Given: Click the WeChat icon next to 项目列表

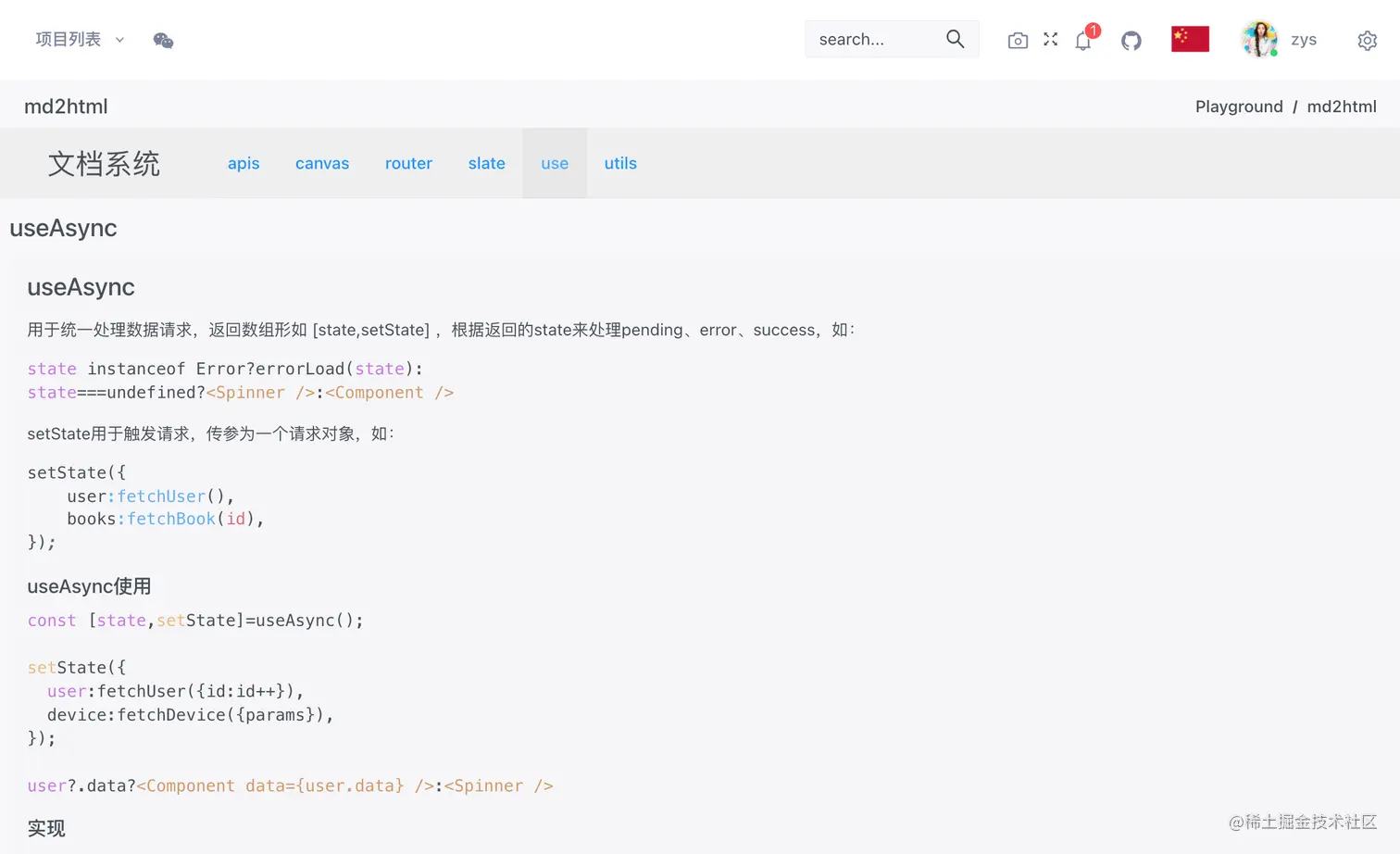Looking at the screenshot, I should click(163, 40).
